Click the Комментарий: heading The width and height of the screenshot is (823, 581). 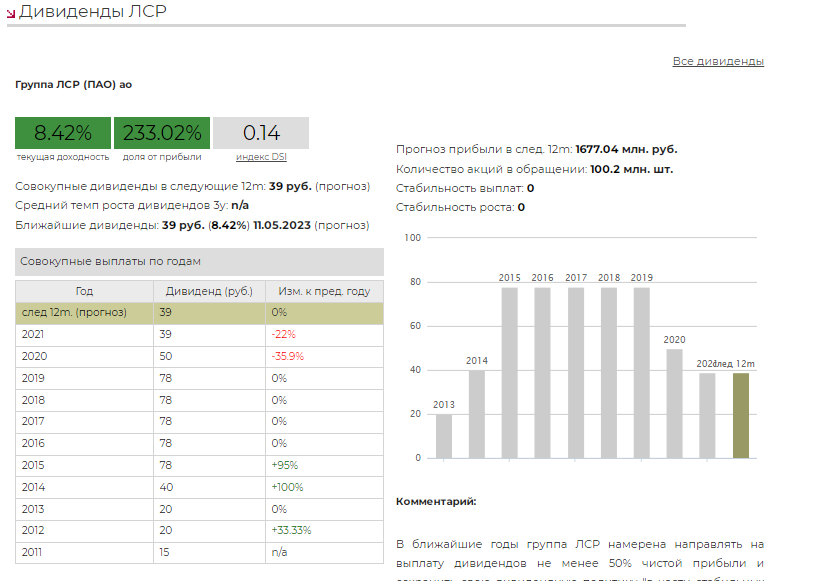tap(436, 501)
